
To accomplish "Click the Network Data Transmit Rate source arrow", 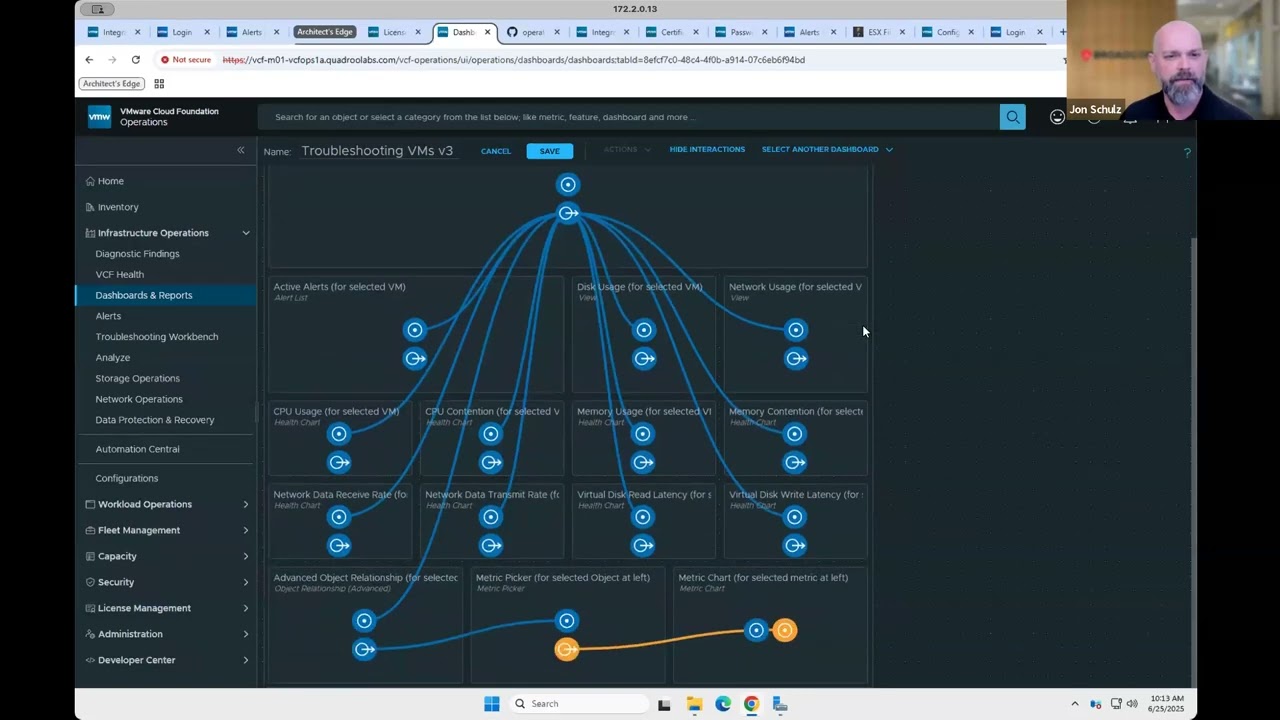I will click(x=491, y=545).
